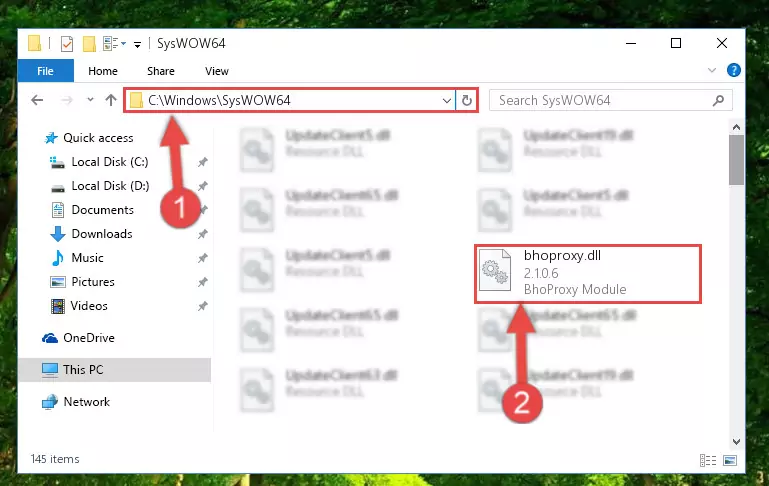Click the pin icon beside Downloads
The height and width of the screenshot is (486, 769).
coord(203,234)
